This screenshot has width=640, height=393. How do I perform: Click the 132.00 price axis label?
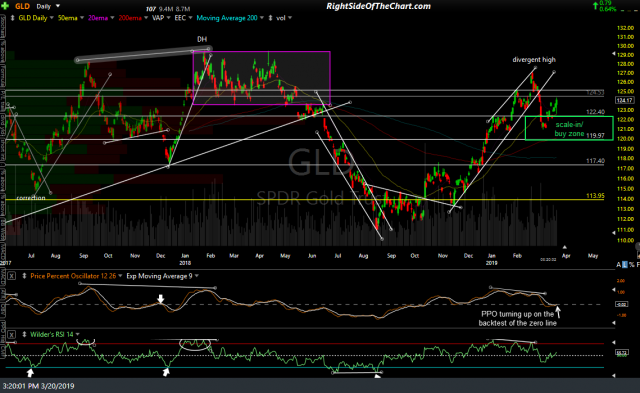point(625,28)
